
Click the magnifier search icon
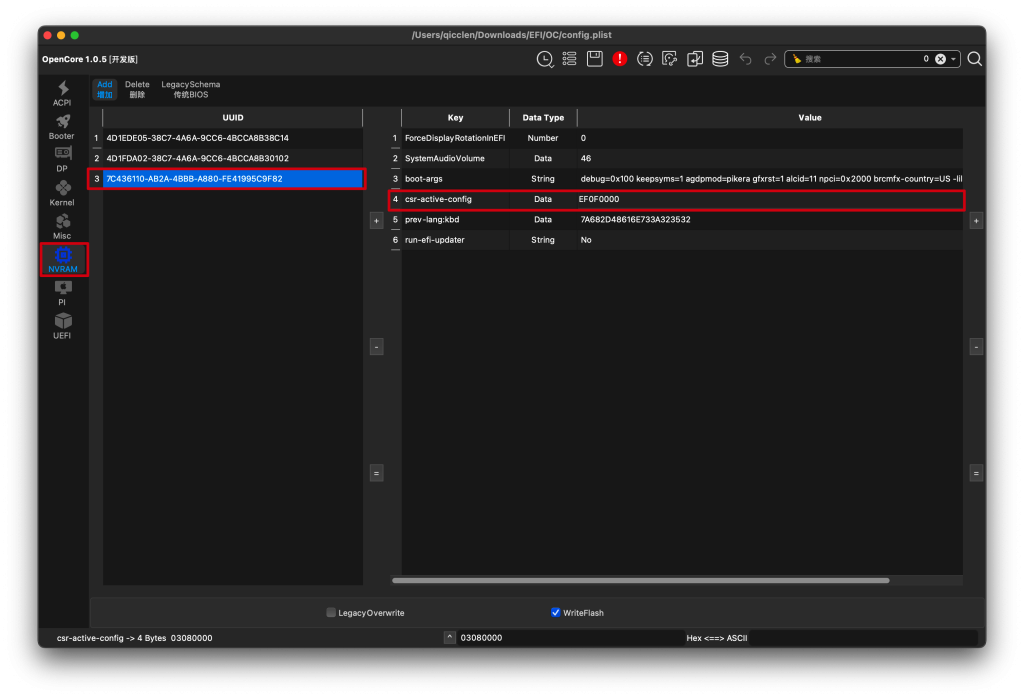coord(974,59)
